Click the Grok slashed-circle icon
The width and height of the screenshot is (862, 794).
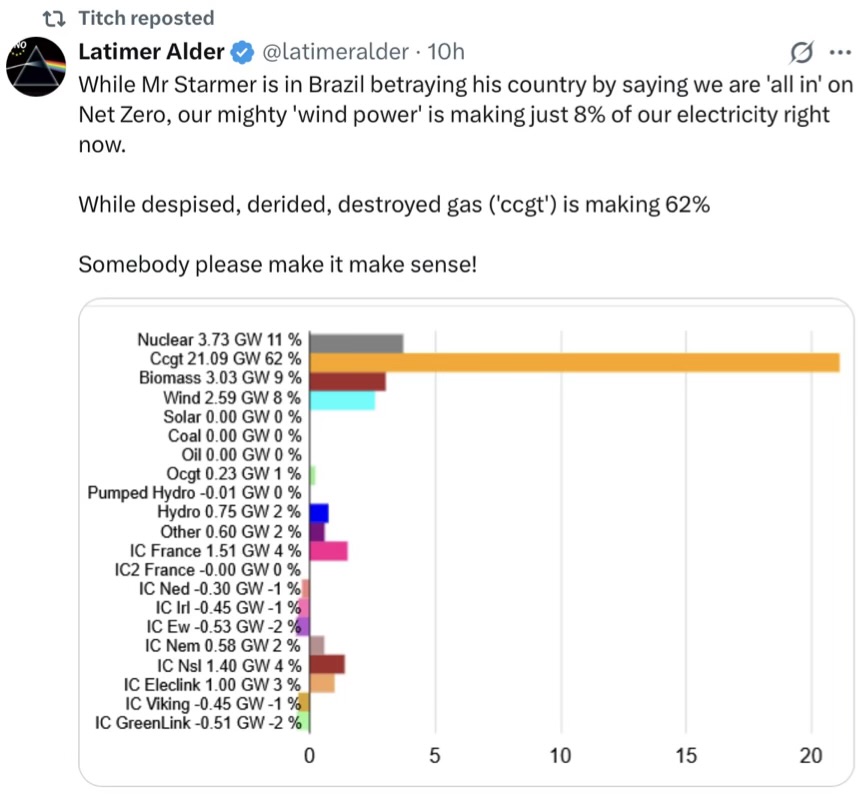[800, 53]
